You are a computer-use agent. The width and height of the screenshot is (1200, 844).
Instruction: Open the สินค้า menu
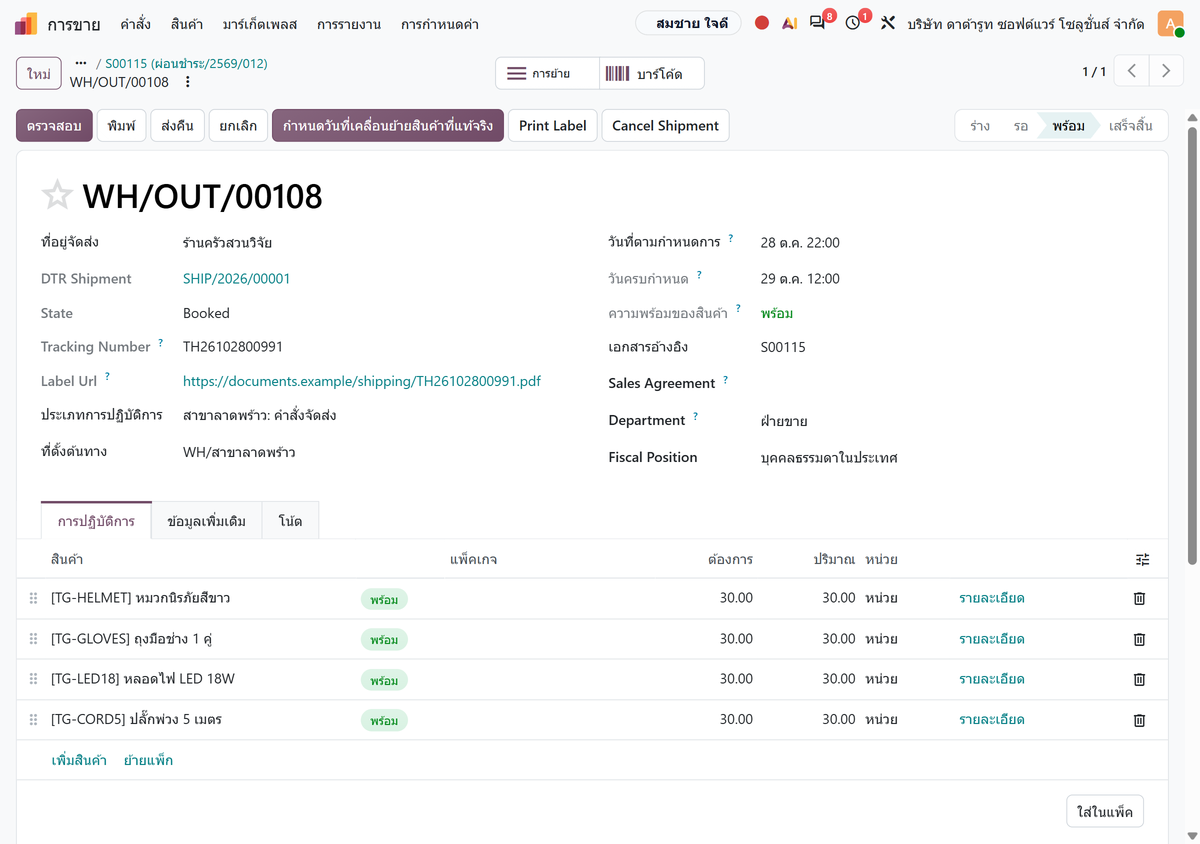point(186,23)
